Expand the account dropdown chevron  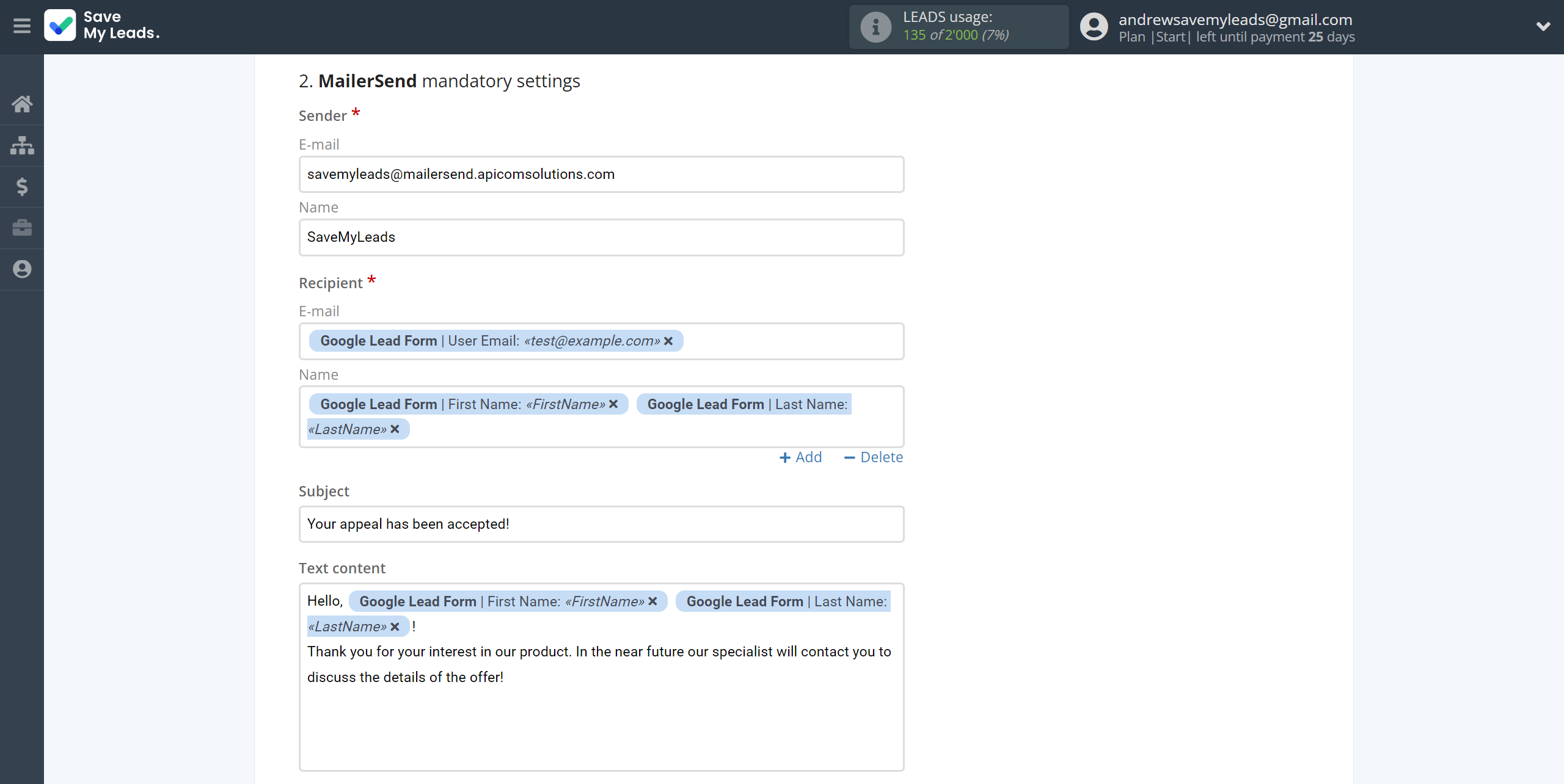click(x=1543, y=26)
